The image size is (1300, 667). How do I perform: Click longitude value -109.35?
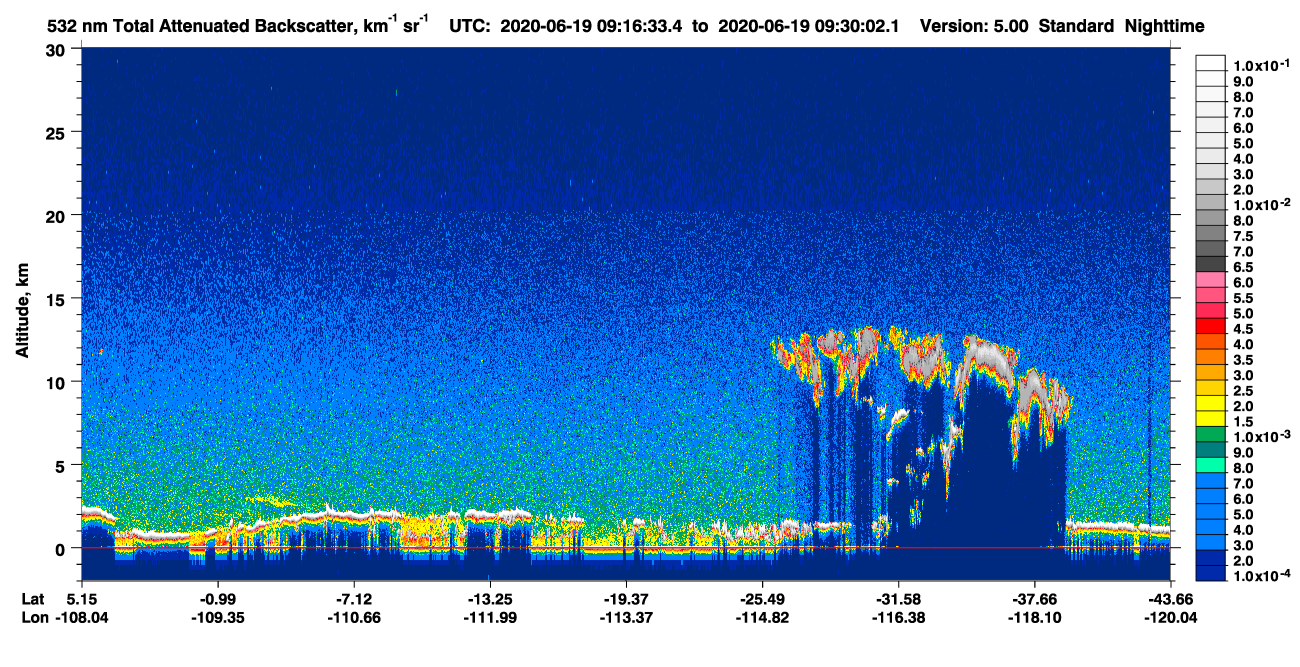click(x=217, y=617)
